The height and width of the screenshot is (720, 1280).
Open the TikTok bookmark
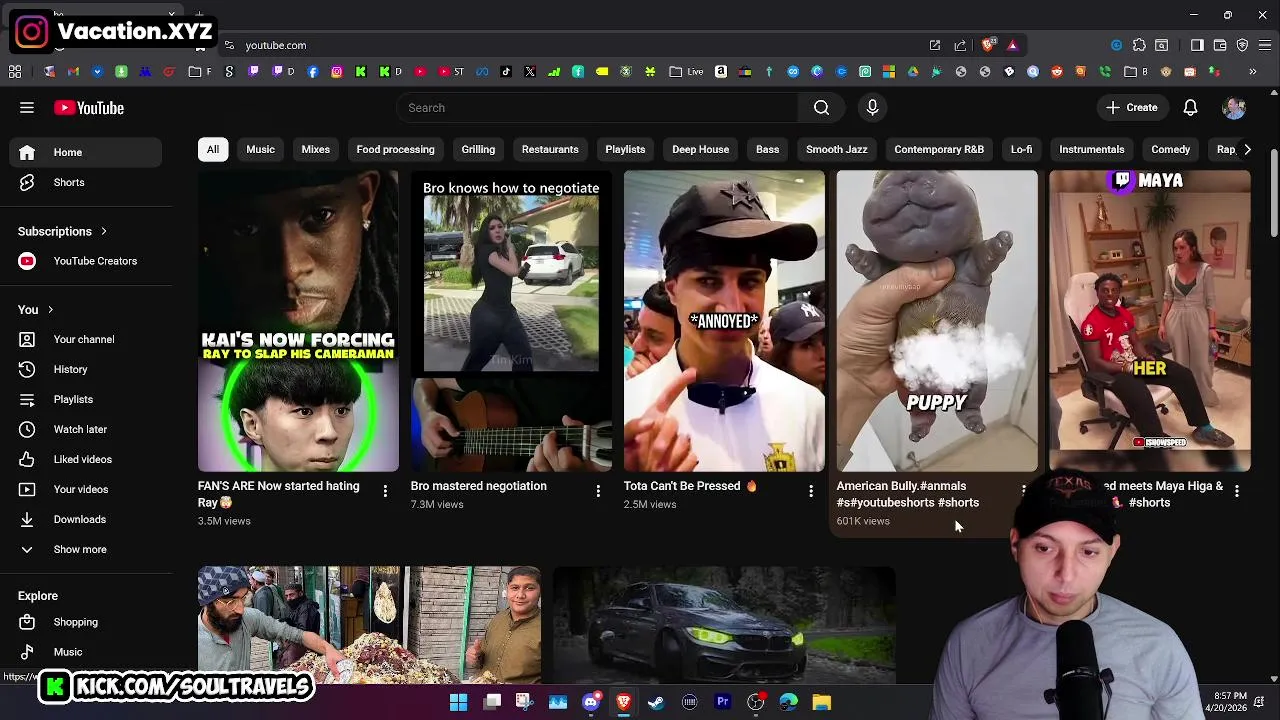point(505,72)
